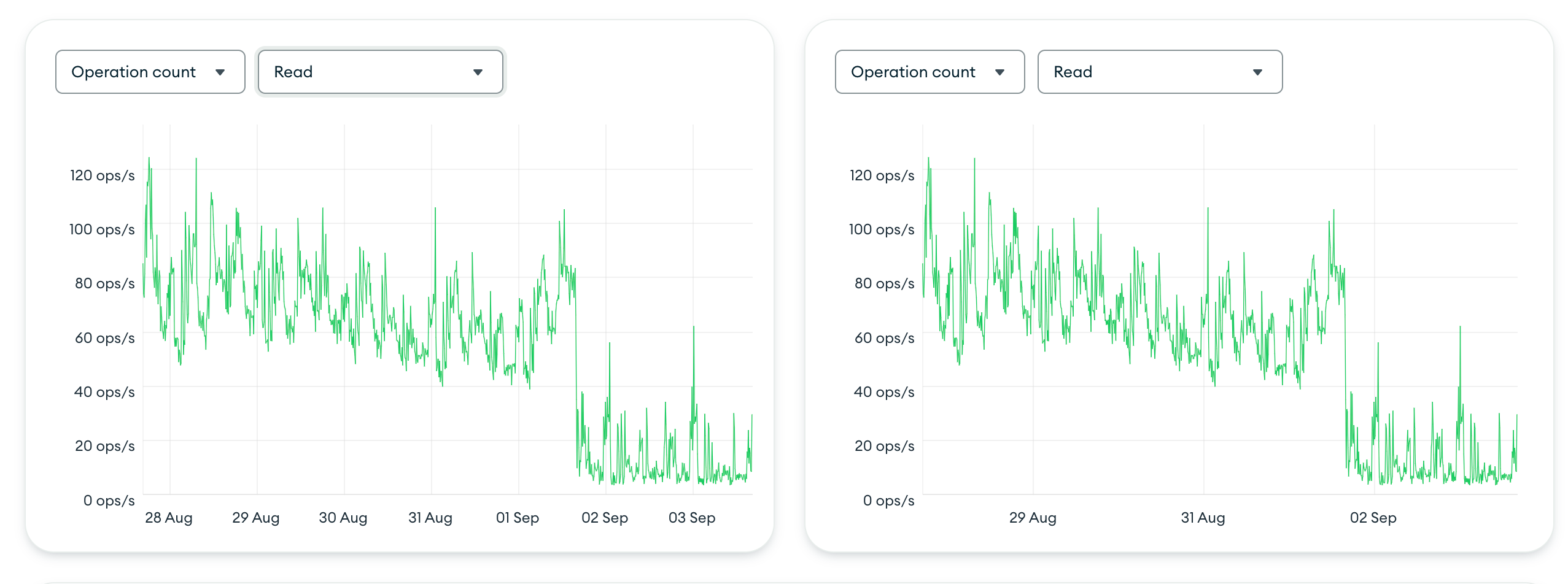Click the 80 ops/s label on the right chart
The image size is (1568, 584).
click(885, 283)
